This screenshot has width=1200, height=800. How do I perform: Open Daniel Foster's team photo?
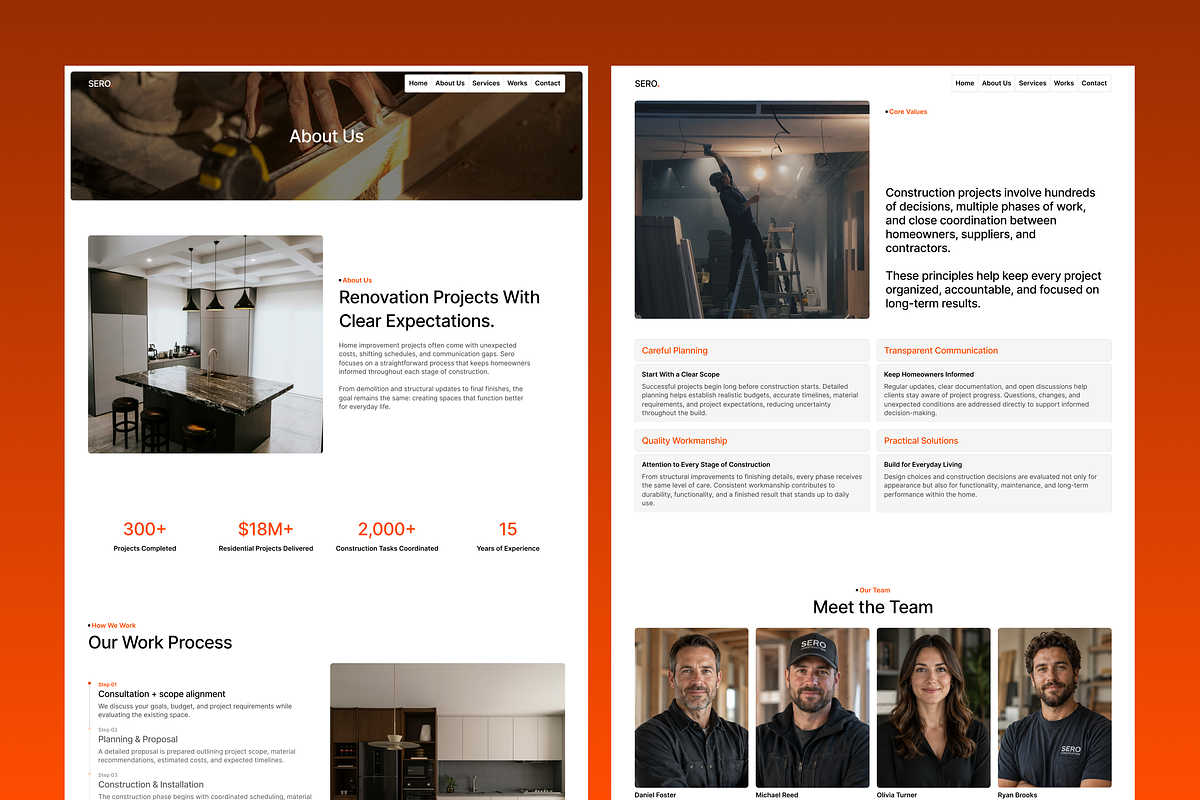coord(691,708)
